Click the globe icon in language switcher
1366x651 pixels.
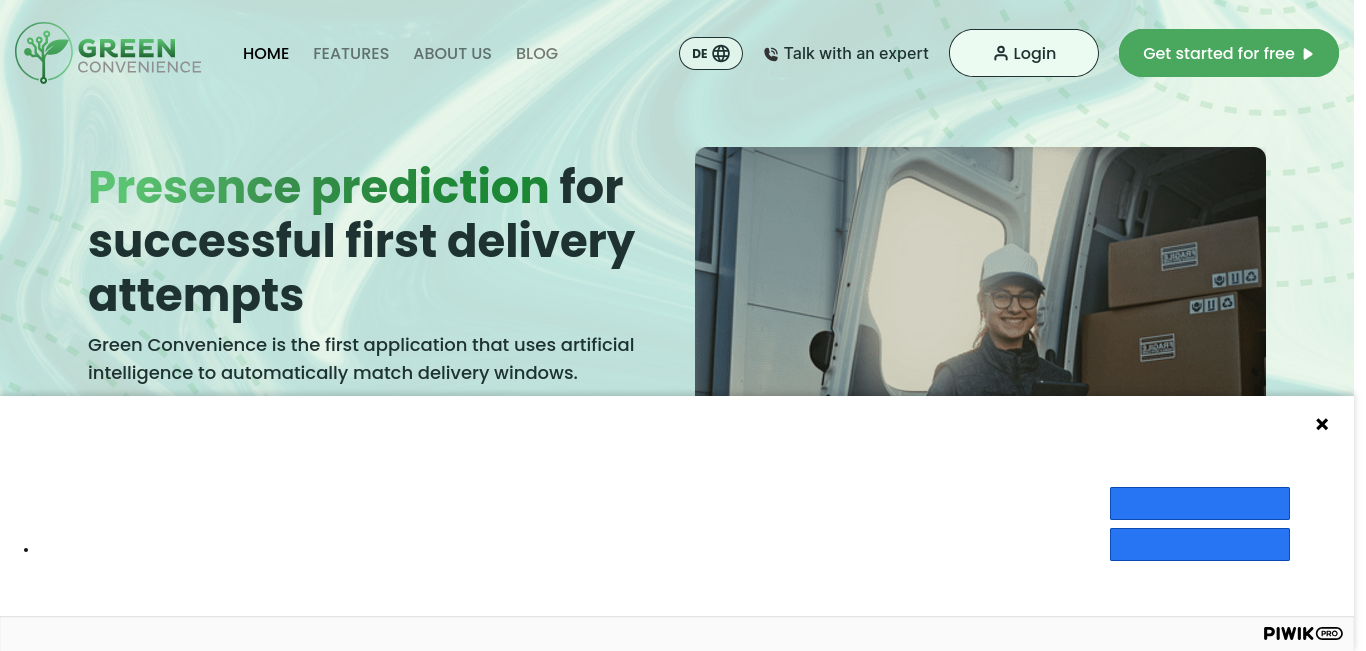point(721,54)
